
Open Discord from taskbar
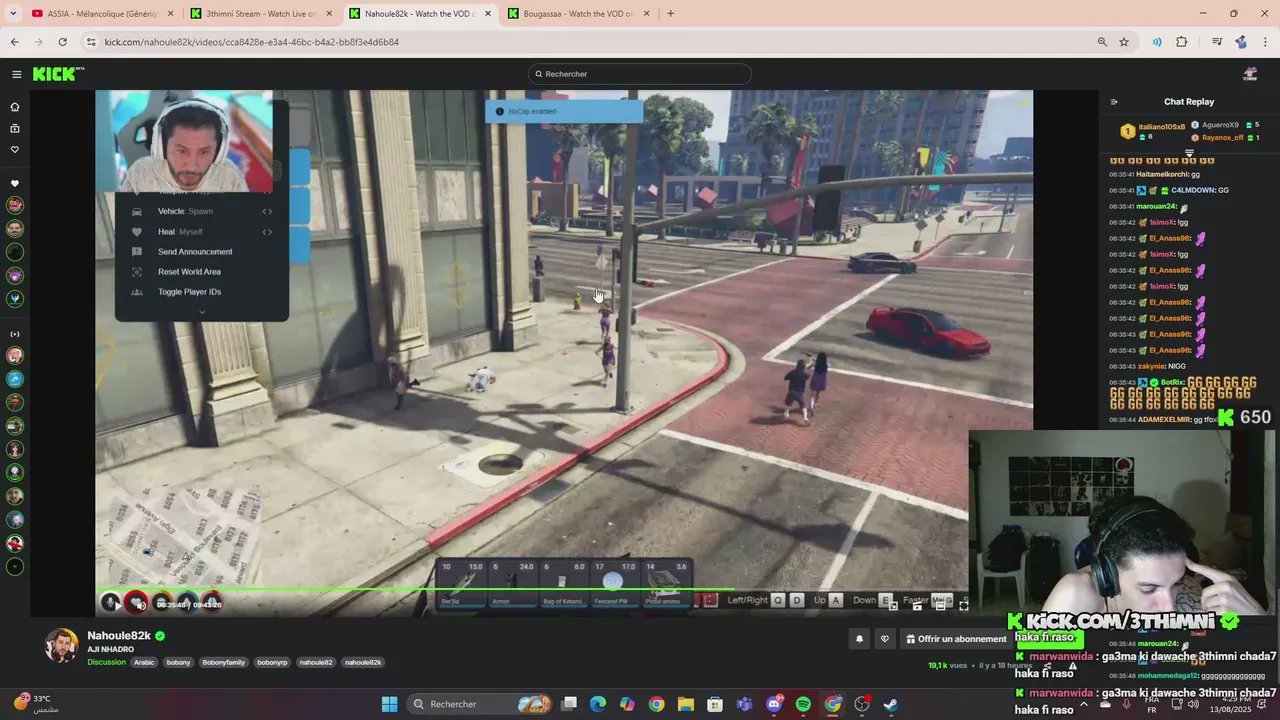[774, 704]
